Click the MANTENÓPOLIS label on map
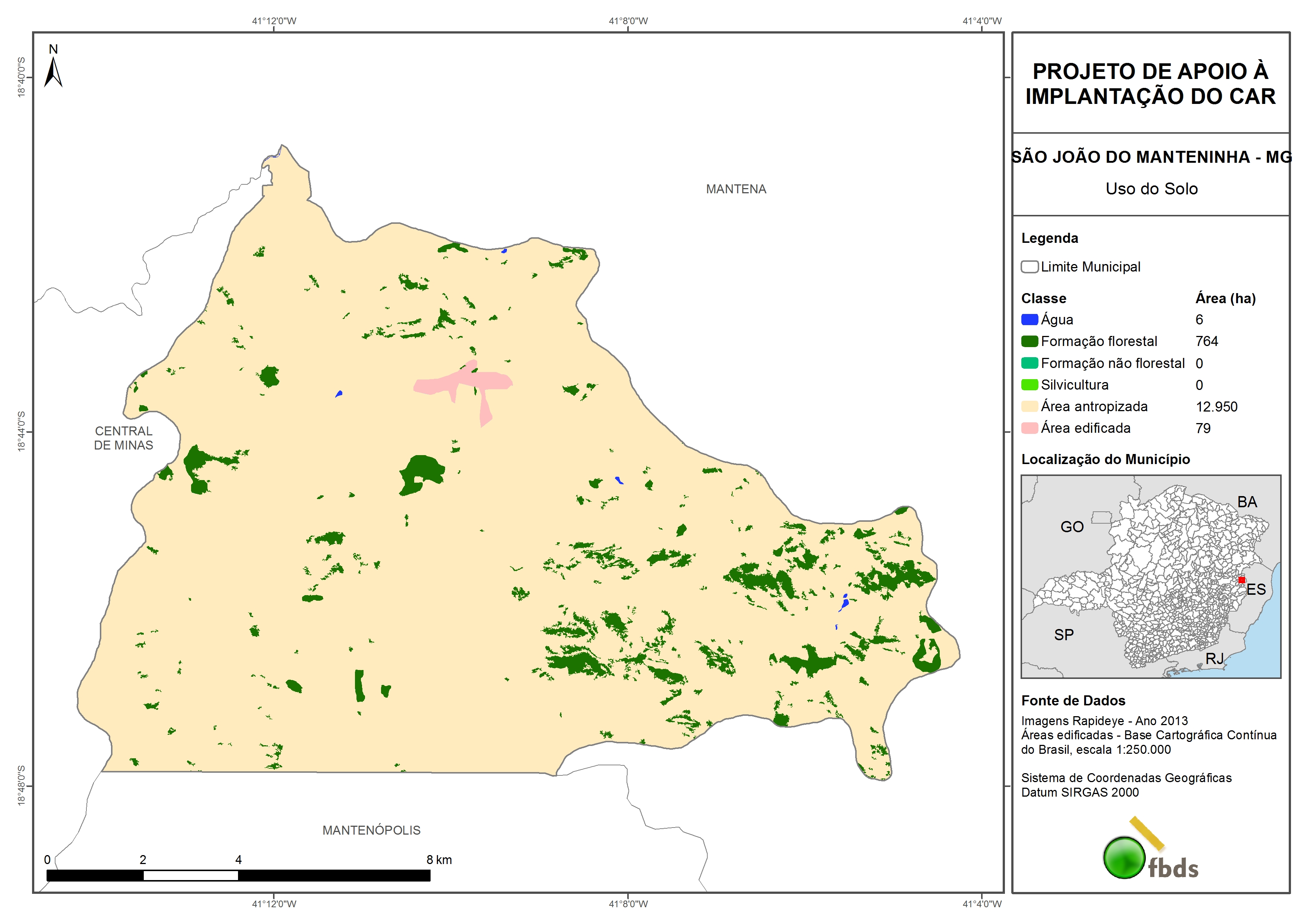1307x924 pixels. [x=371, y=830]
